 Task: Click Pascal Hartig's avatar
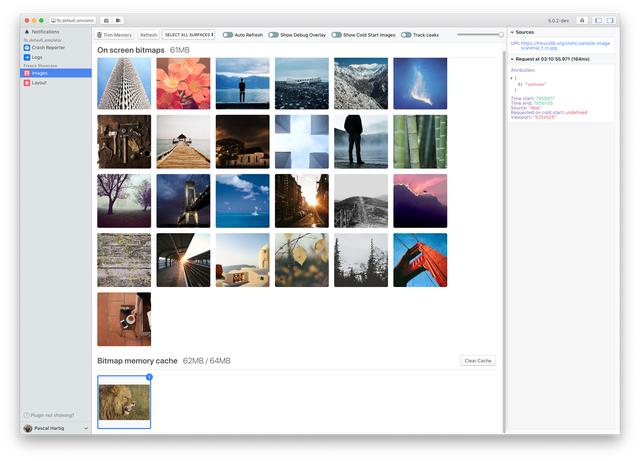28,428
